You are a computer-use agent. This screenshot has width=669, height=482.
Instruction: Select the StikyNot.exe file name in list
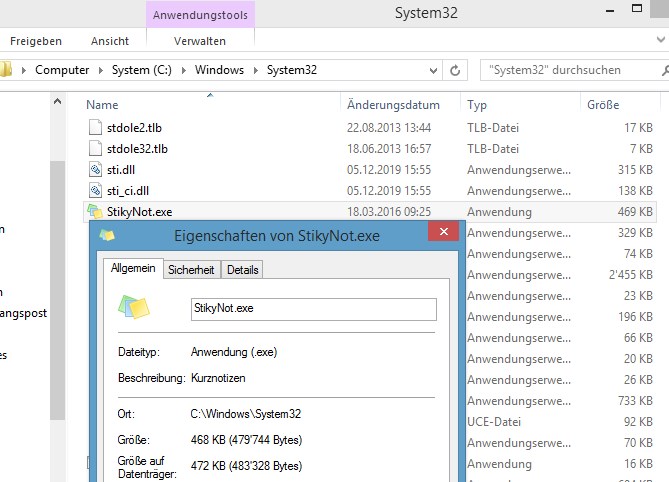(140, 212)
